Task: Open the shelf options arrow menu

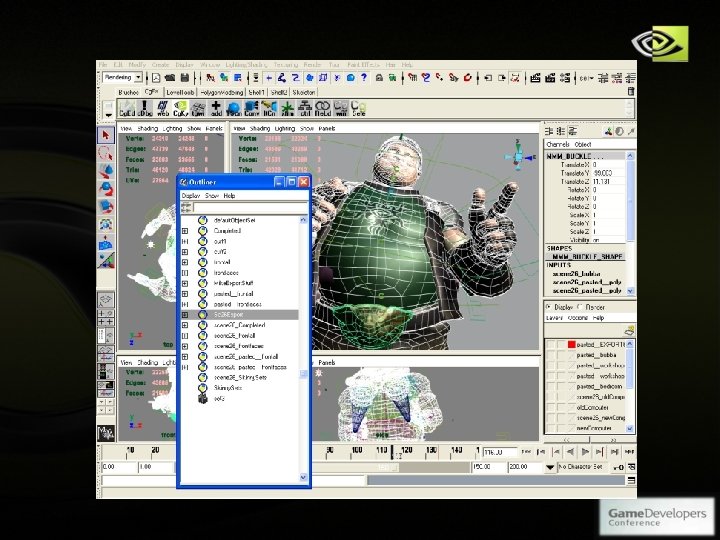Action: pos(108,114)
